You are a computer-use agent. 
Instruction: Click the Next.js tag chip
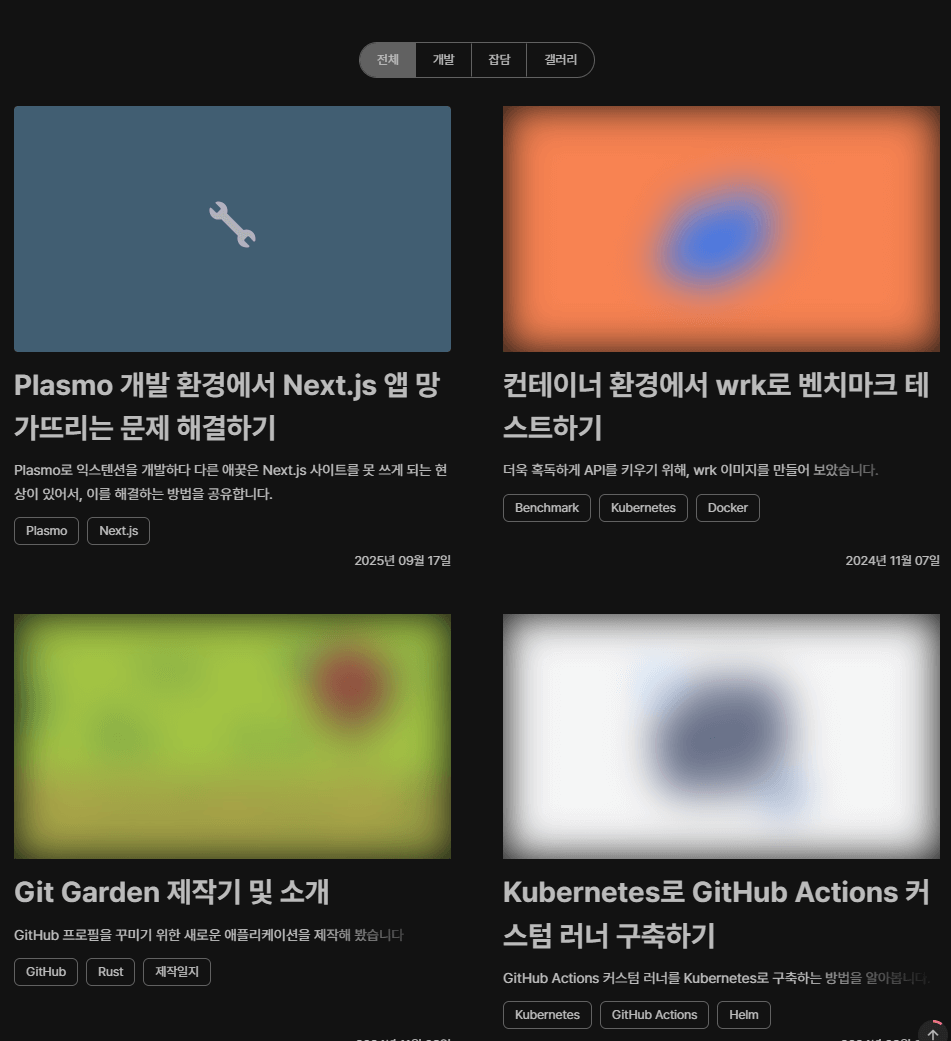(x=118, y=531)
